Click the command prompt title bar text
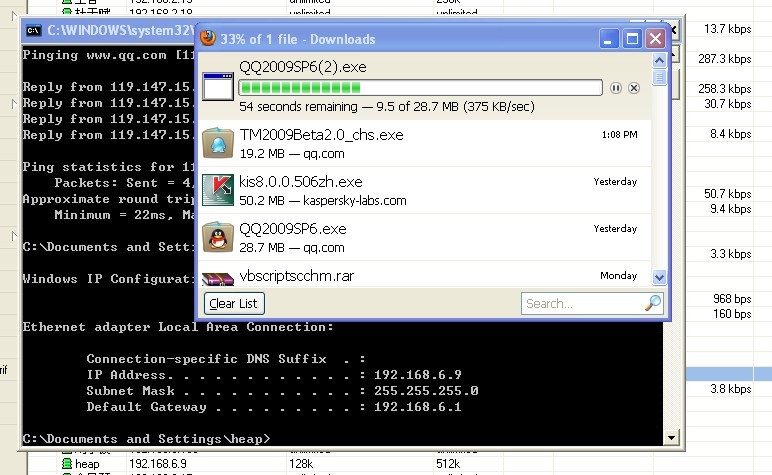This screenshot has width=772, height=475. pos(121,31)
